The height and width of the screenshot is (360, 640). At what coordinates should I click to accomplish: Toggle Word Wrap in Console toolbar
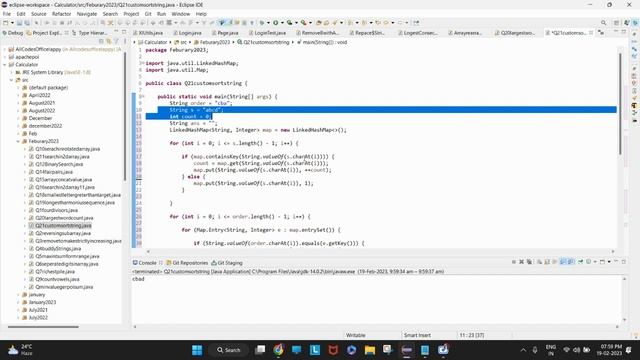click(x=555, y=262)
